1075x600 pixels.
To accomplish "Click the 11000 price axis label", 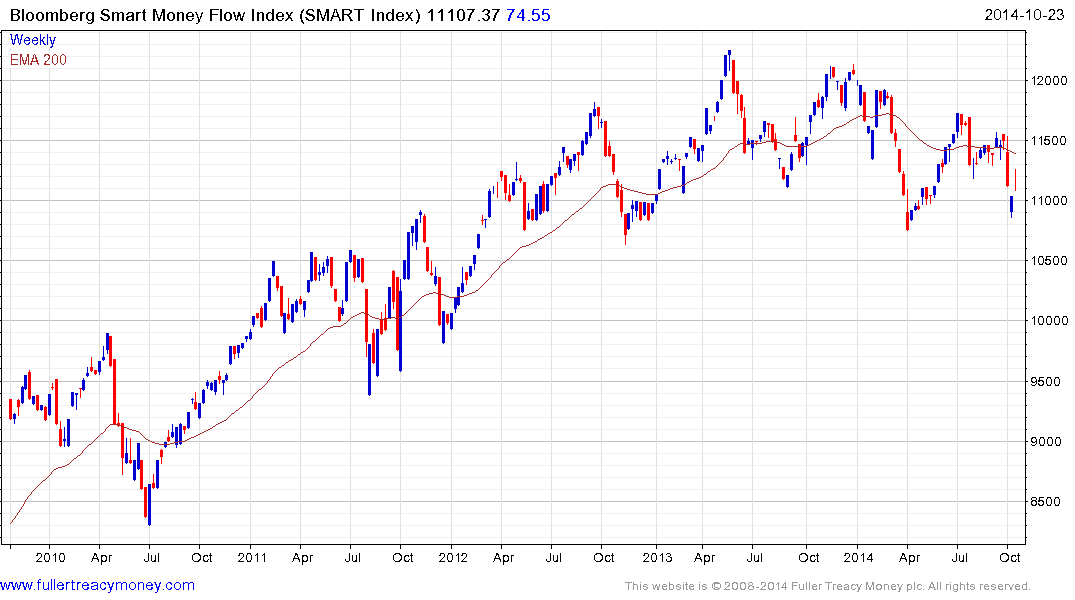I will pos(1050,201).
